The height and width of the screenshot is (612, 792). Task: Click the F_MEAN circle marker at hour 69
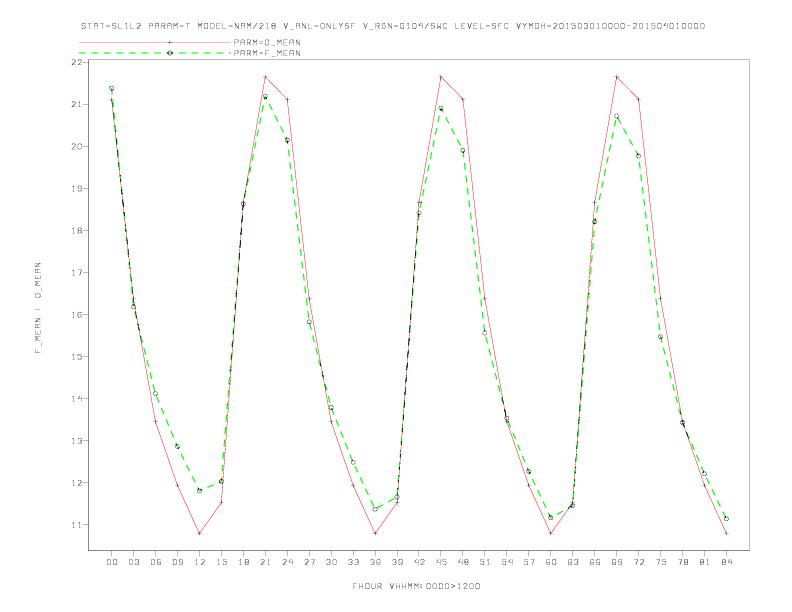coord(617,116)
